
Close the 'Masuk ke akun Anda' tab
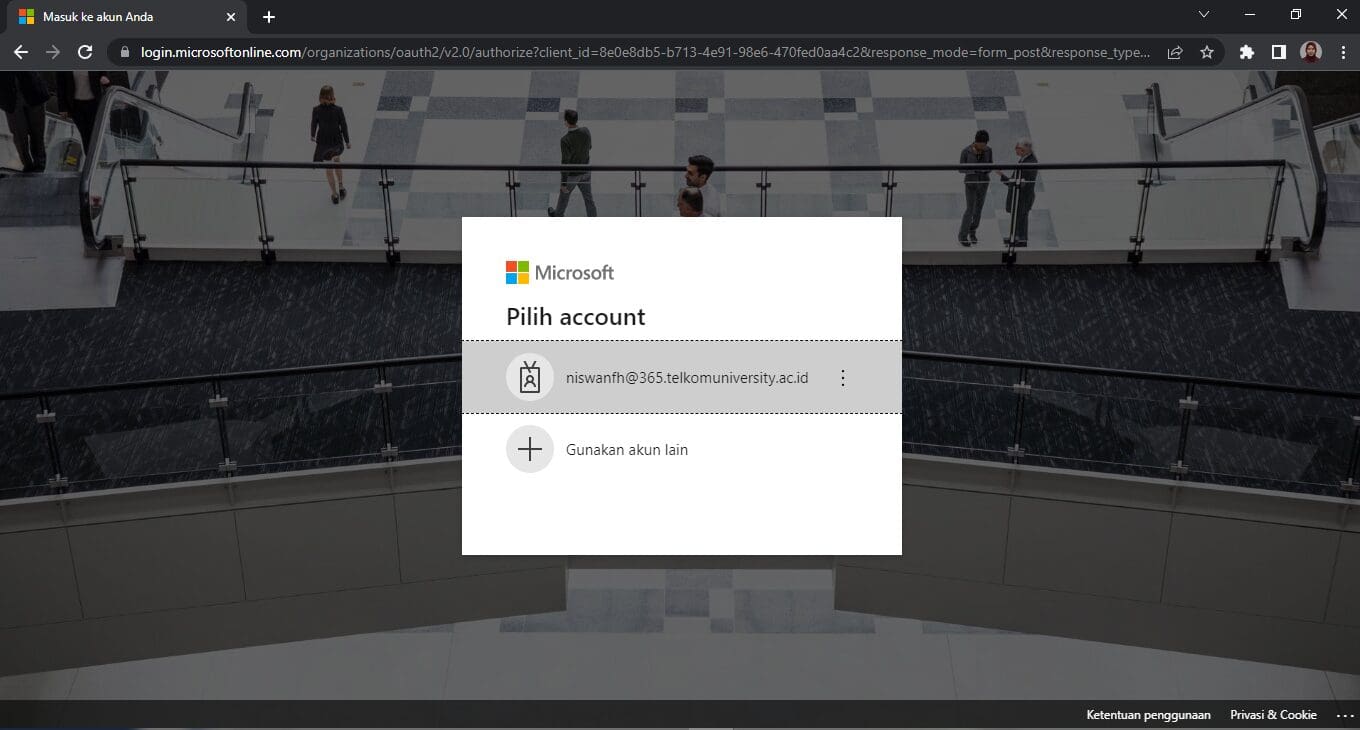231,17
